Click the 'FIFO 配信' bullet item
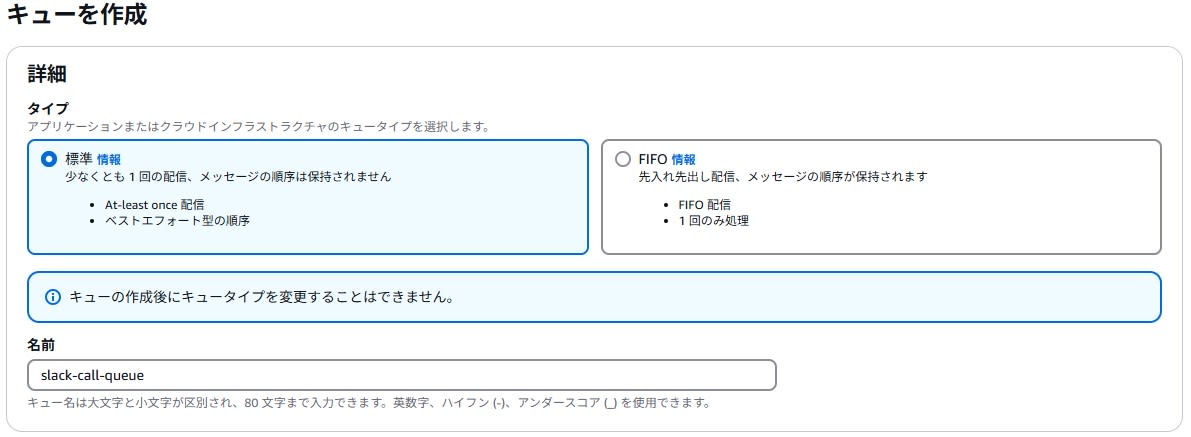Viewport: 1191px width, 437px height. tap(704, 205)
